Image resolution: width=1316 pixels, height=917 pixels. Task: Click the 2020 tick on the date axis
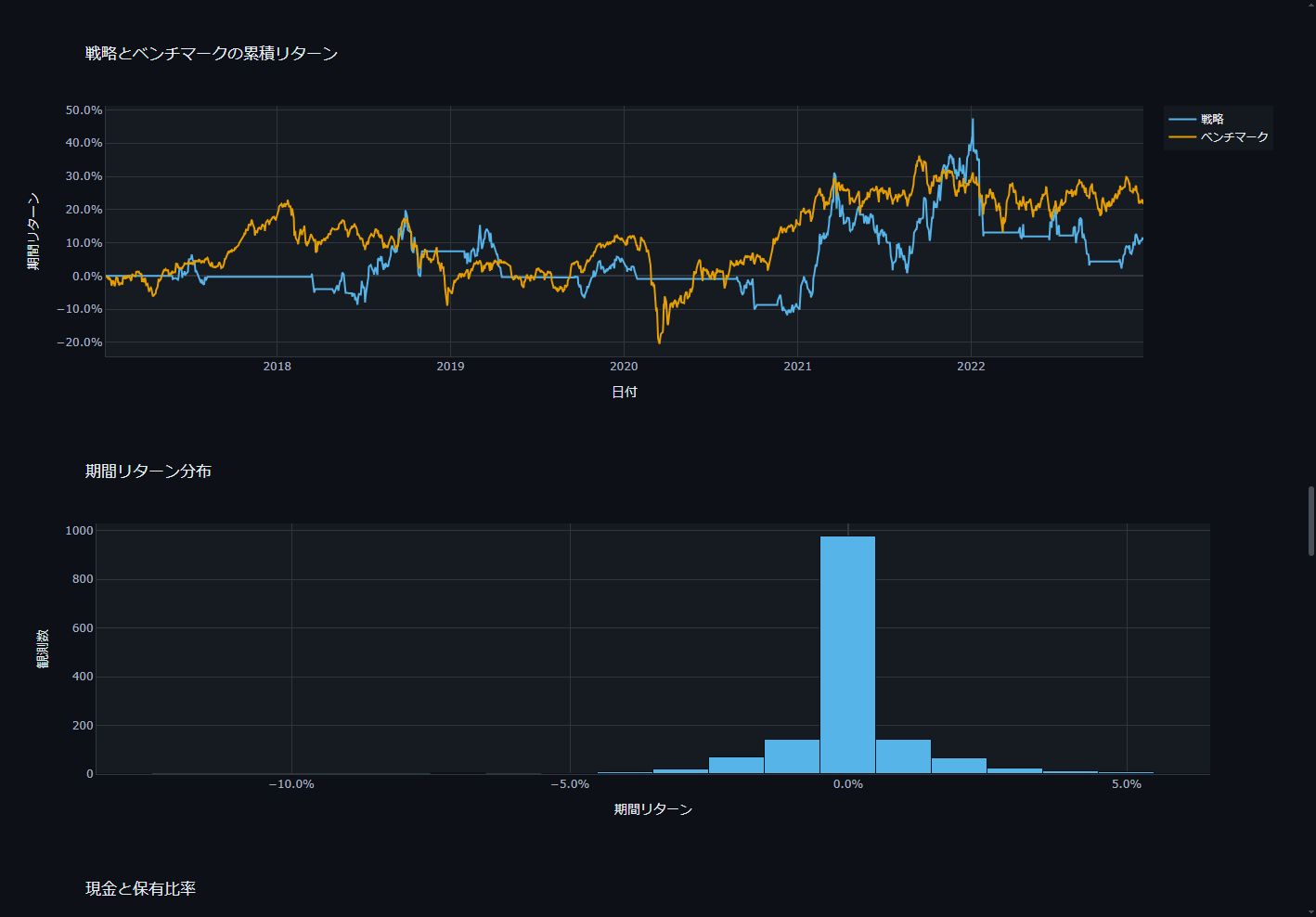[624, 367]
